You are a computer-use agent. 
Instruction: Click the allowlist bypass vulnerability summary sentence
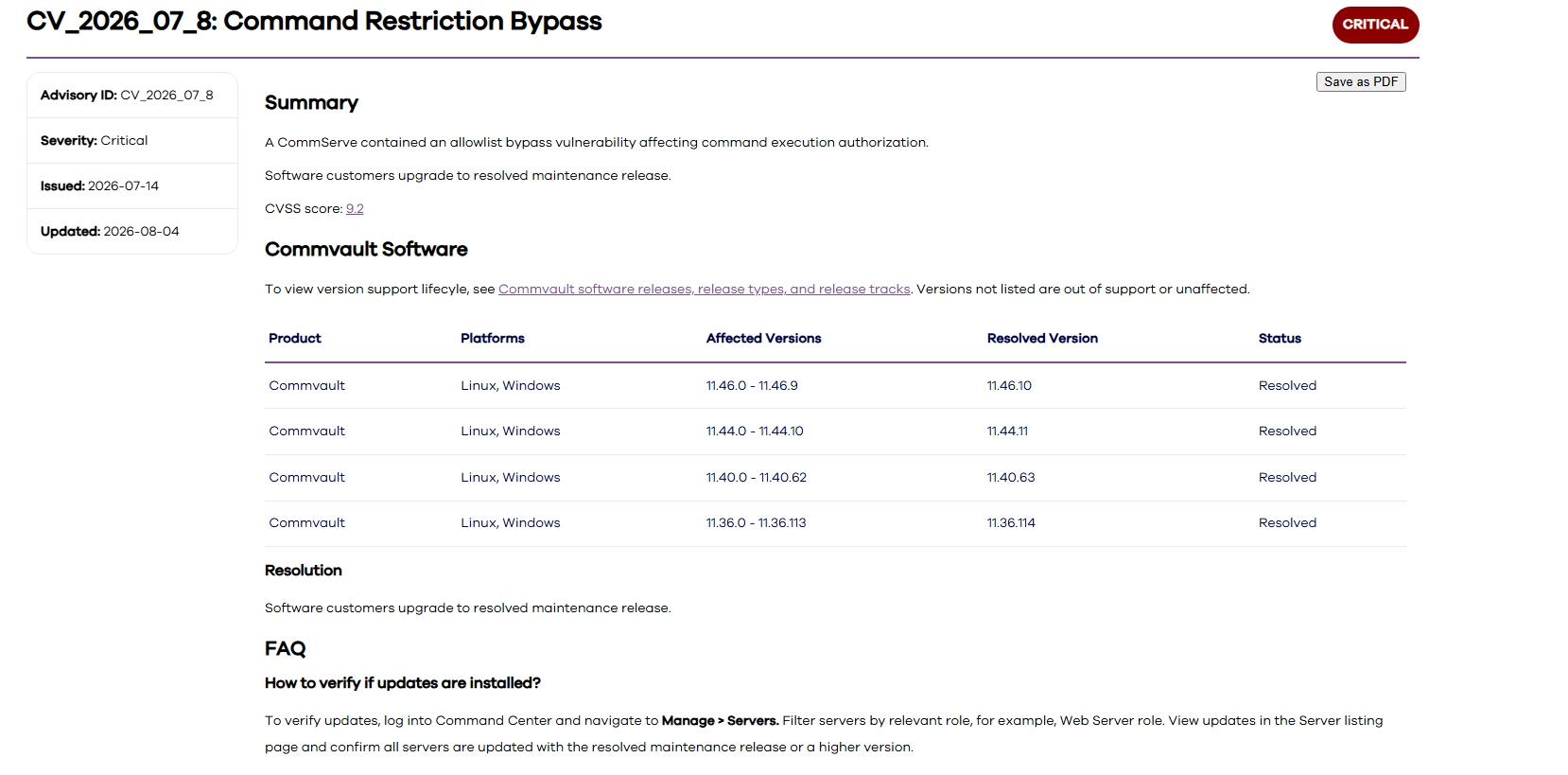[x=597, y=143]
